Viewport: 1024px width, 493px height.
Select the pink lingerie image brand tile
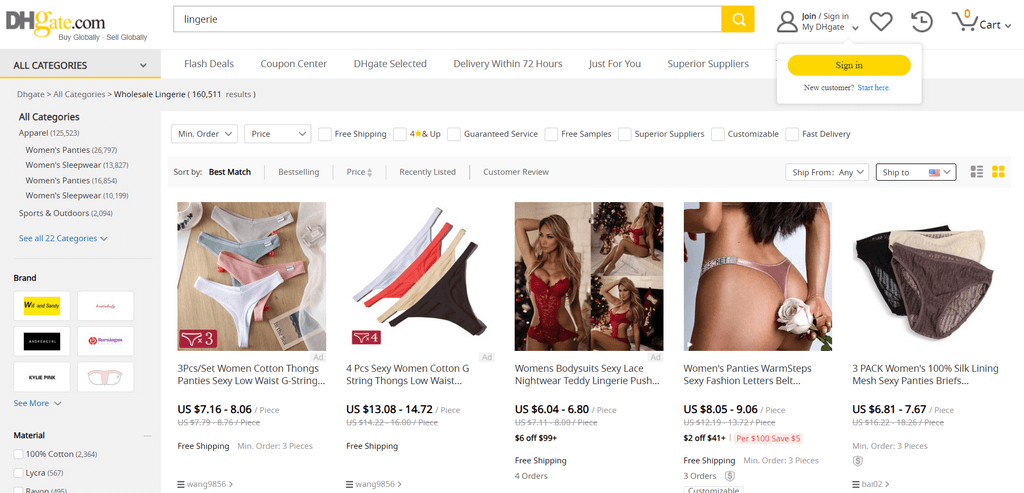click(105, 377)
